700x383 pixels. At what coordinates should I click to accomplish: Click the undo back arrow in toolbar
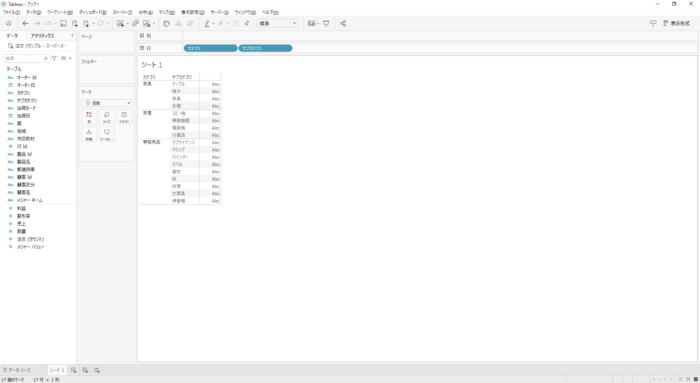25,24
